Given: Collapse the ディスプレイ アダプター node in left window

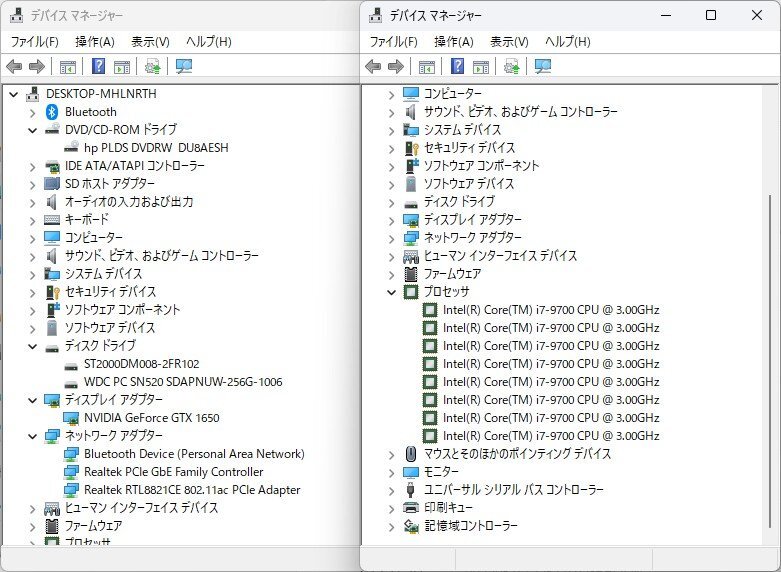Looking at the screenshot, I should coord(32,400).
